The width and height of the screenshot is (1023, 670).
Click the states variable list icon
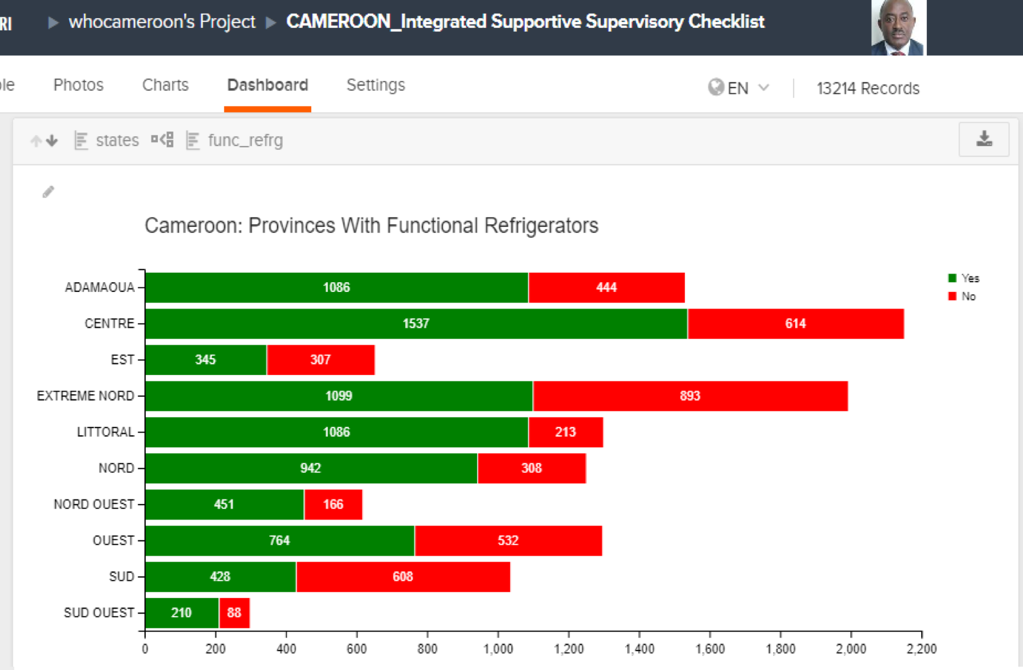(x=81, y=140)
